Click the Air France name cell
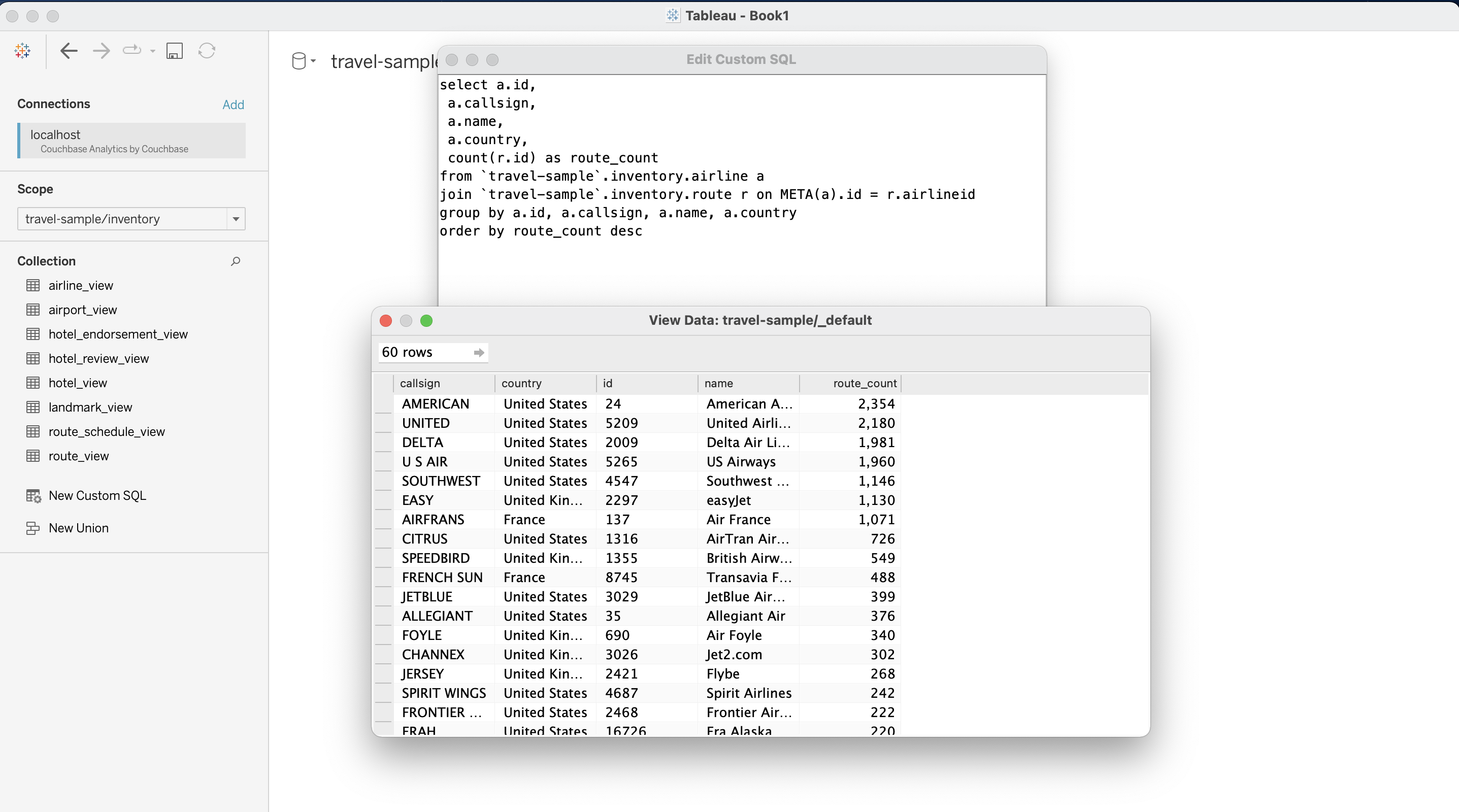The image size is (1459, 812). 748,519
